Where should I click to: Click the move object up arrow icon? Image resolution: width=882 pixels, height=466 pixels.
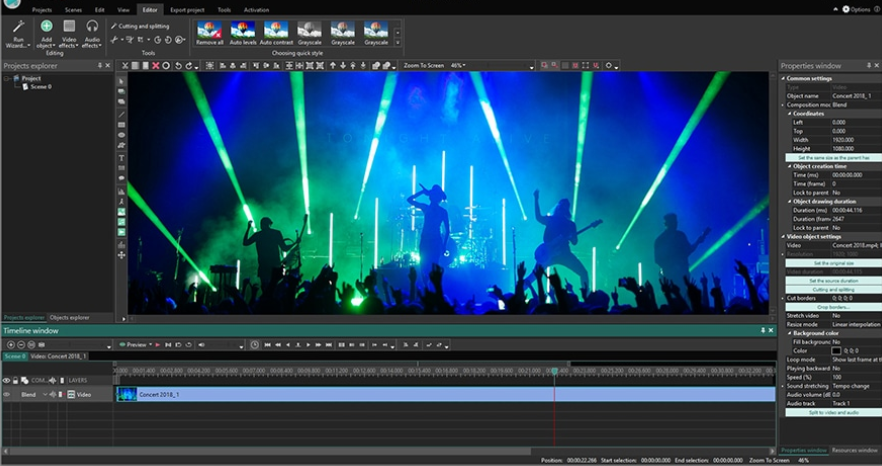[x=332, y=66]
